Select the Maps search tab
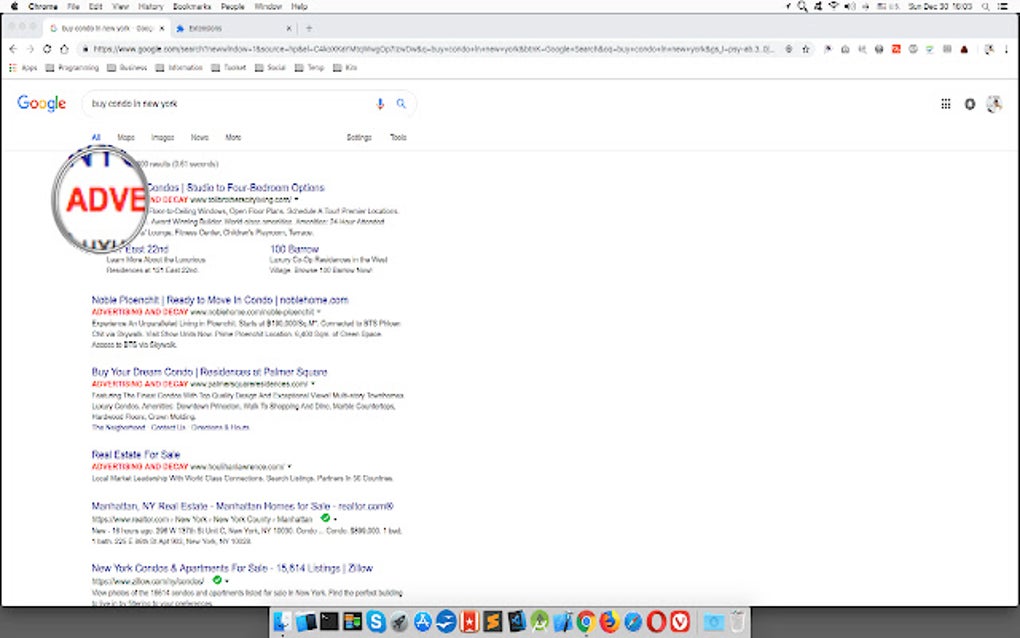The height and width of the screenshot is (638, 1020). coord(126,137)
